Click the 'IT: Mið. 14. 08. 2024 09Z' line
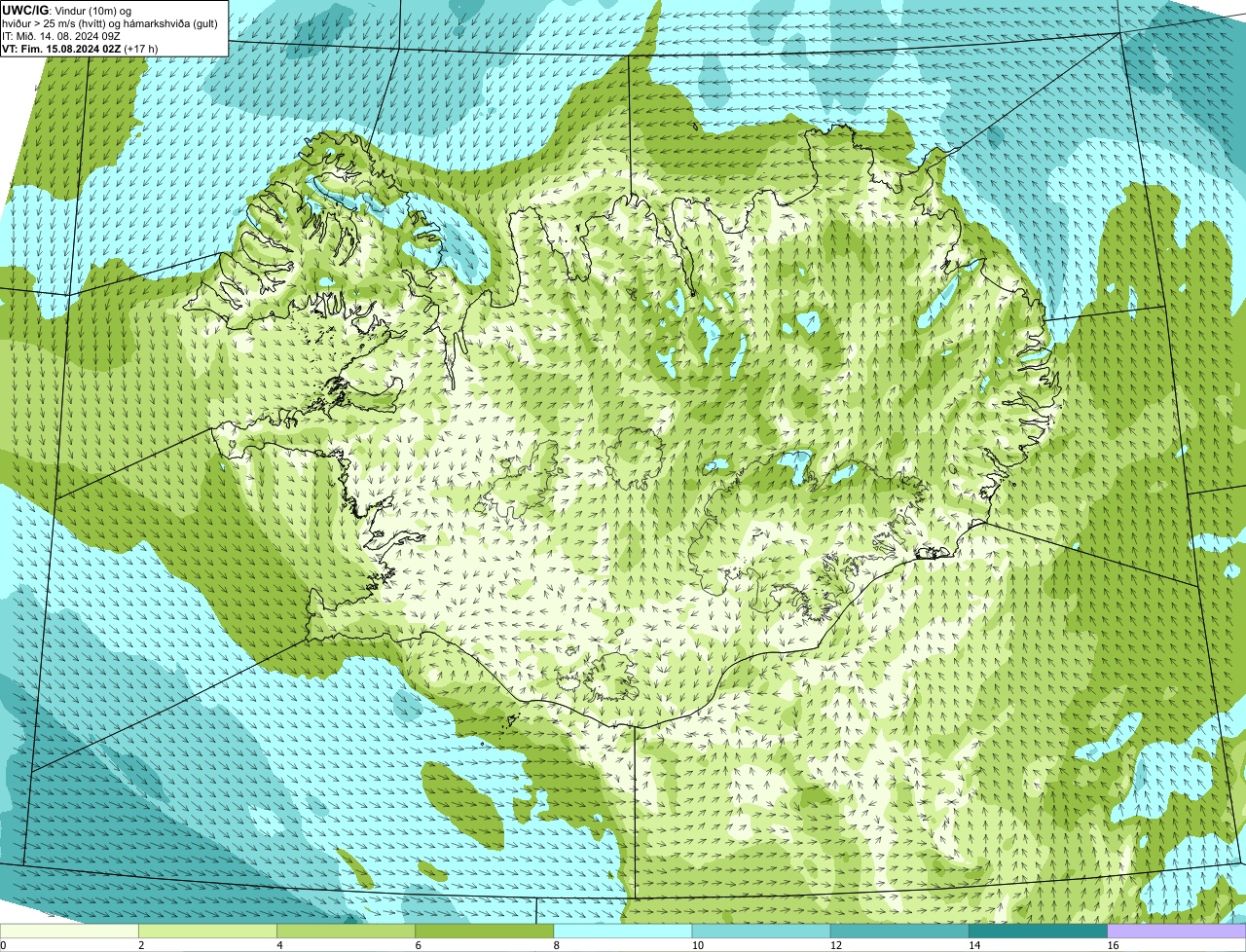The height and width of the screenshot is (952, 1246). click(x=60, y=35)
